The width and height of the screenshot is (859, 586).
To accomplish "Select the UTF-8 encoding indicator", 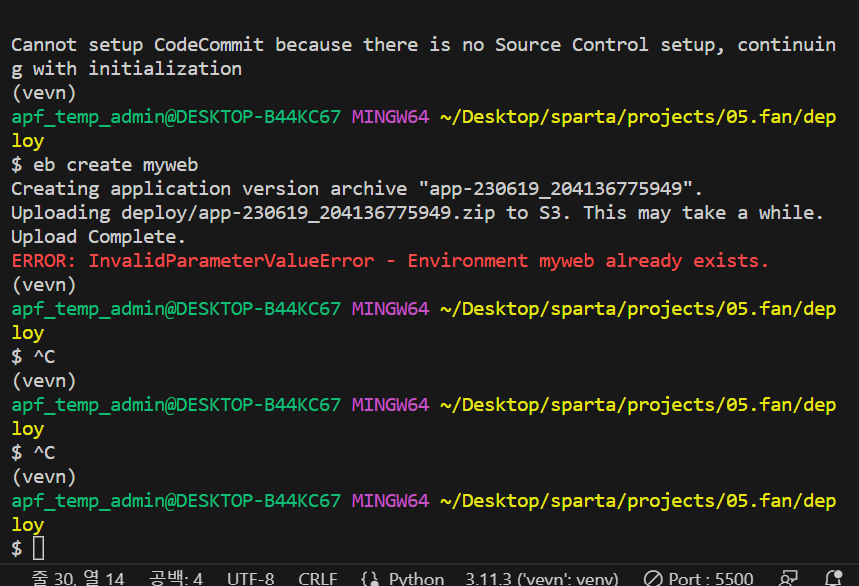I will point(250,578).
